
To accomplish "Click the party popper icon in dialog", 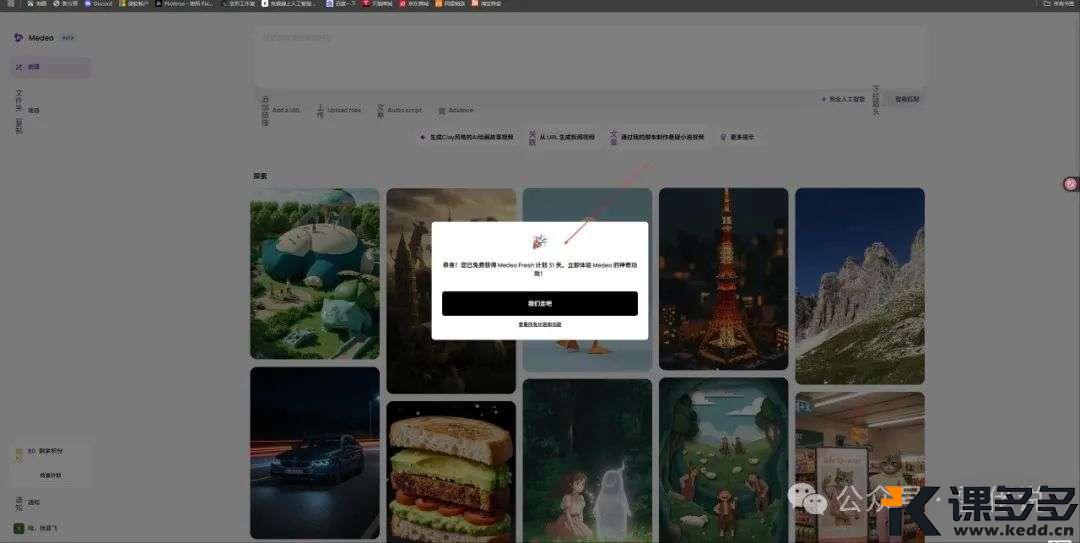I will (x=540, y=242).
